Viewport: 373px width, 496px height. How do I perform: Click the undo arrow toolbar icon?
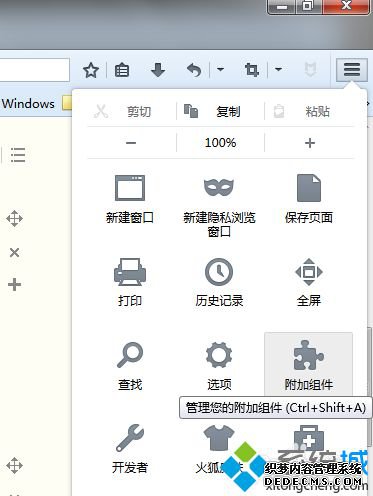click(194, 70)
